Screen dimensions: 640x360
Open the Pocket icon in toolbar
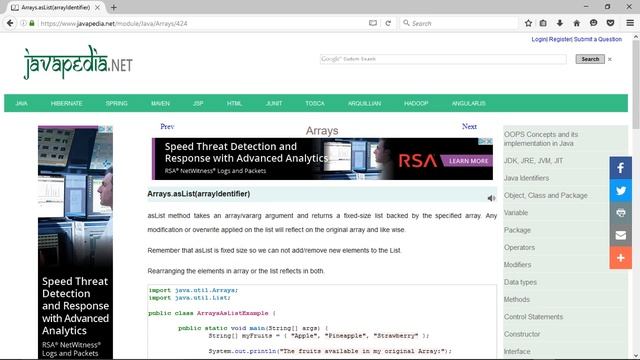[610, 23]
